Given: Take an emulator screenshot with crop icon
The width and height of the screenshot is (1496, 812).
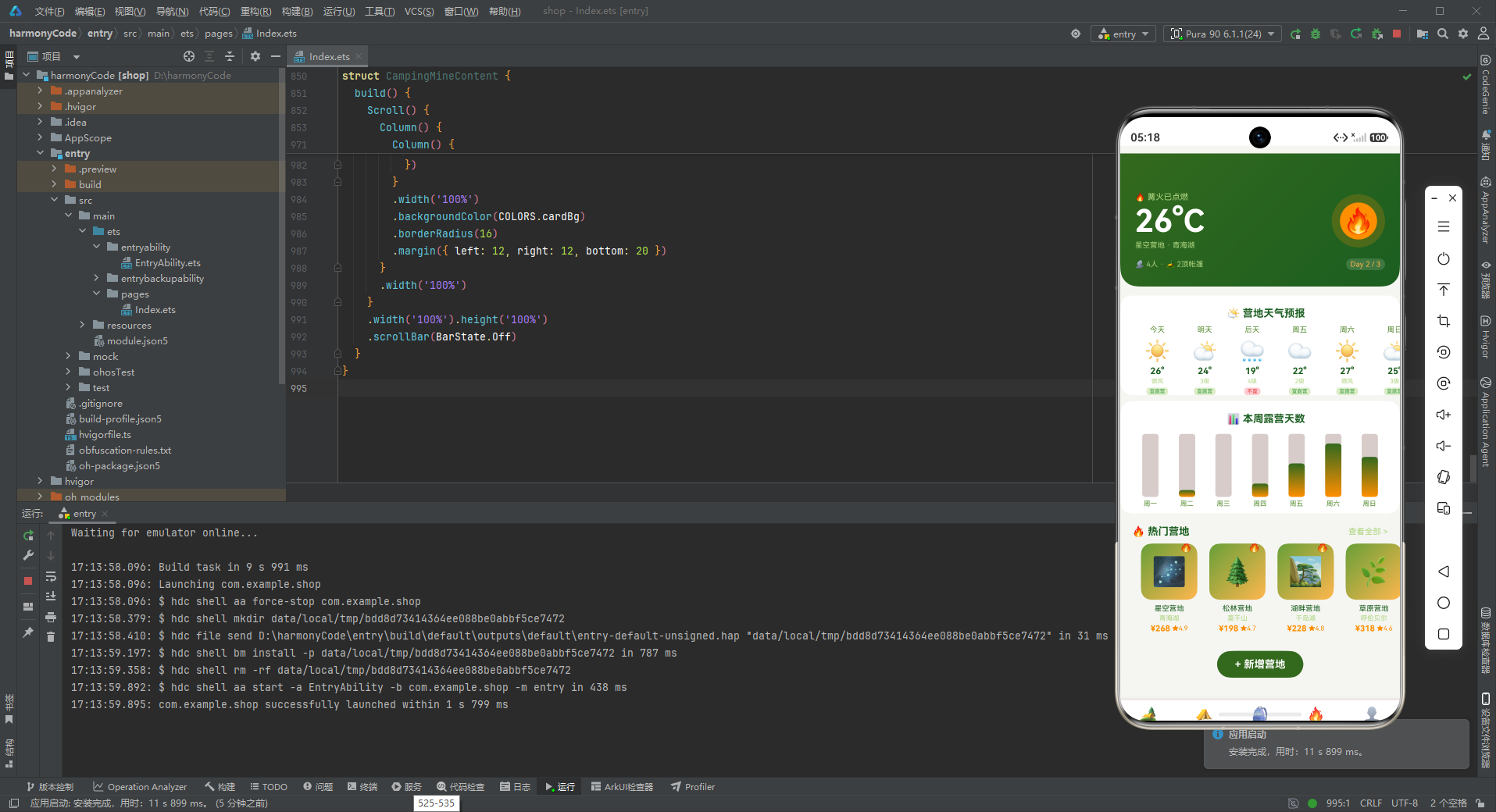Looking at the screenshot, I should point(1444,321).
